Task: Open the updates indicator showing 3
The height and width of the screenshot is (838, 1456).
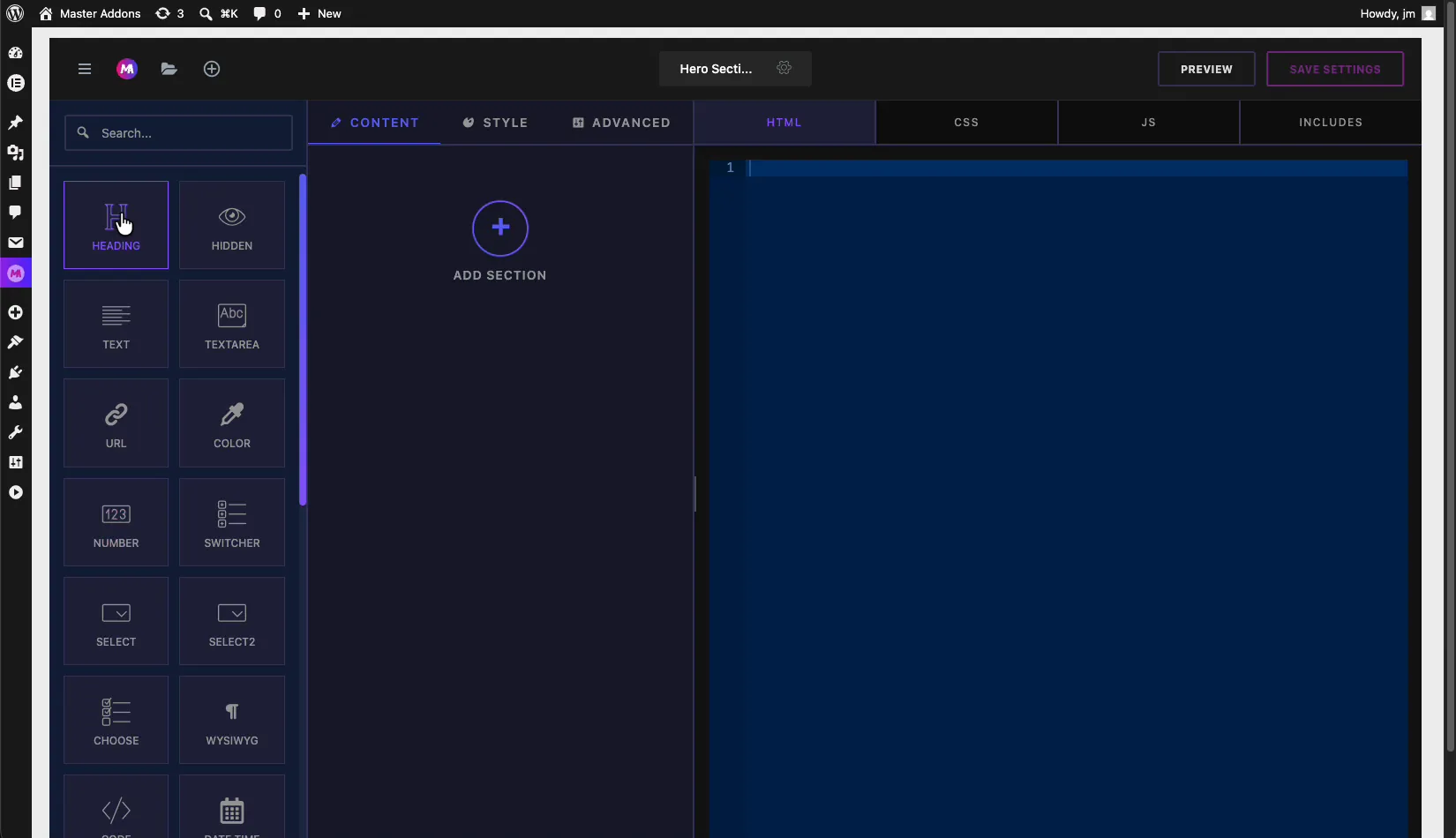Action: pos(170,13)
